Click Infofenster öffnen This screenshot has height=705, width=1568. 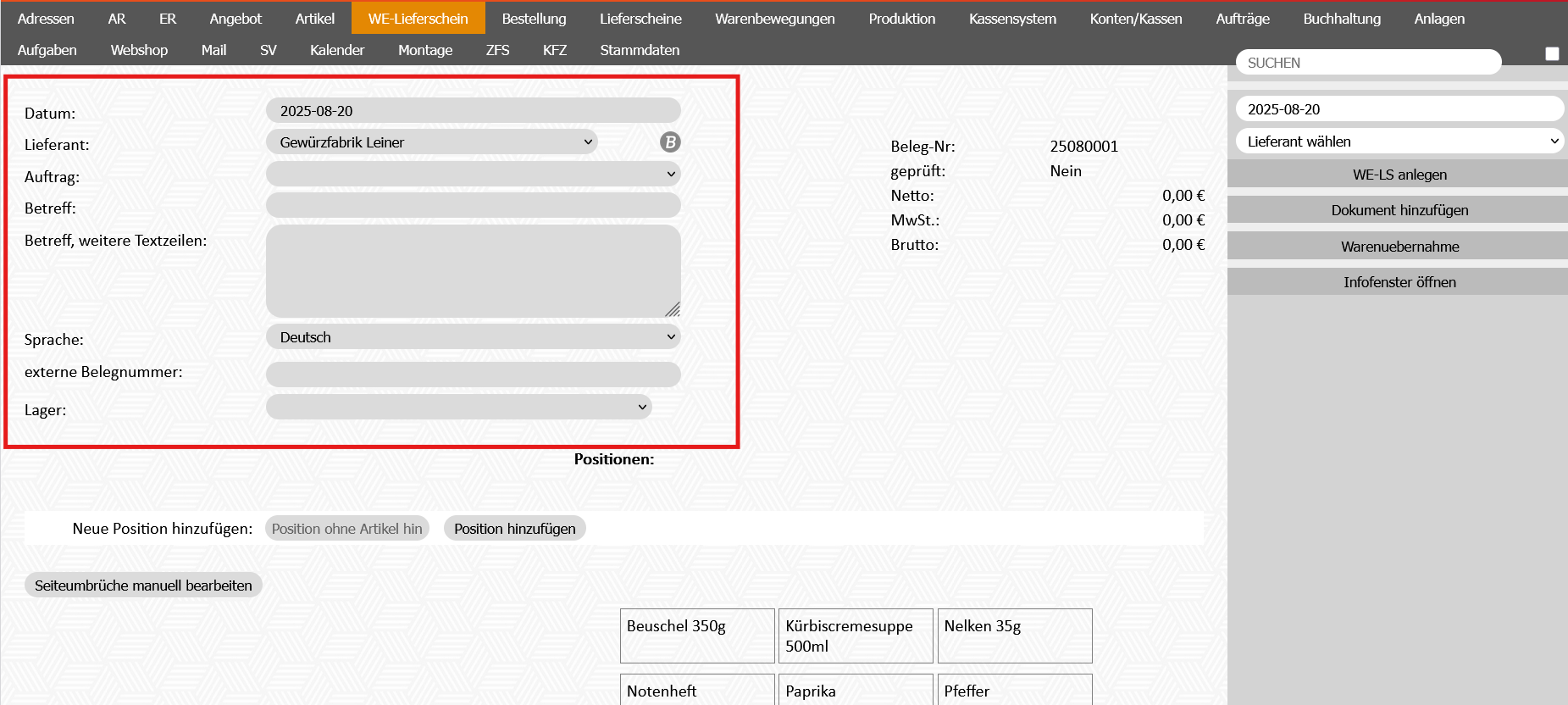tap(1399, 282)
